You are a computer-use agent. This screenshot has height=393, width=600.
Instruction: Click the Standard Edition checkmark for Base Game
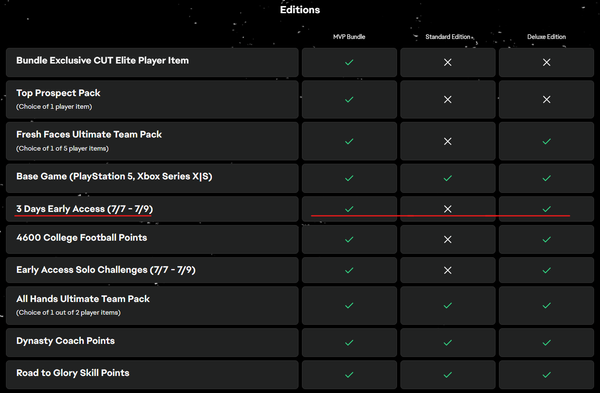[x=447, y=178]
